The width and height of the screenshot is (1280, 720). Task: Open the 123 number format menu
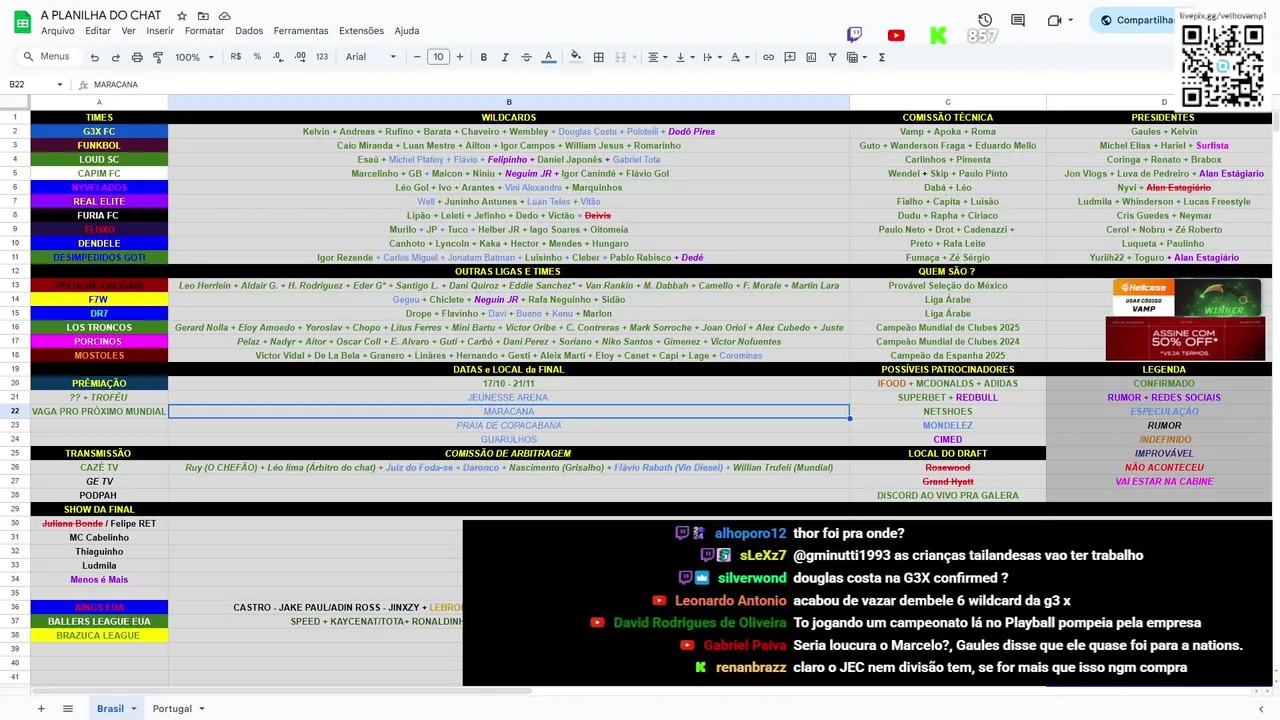point(321,57)
